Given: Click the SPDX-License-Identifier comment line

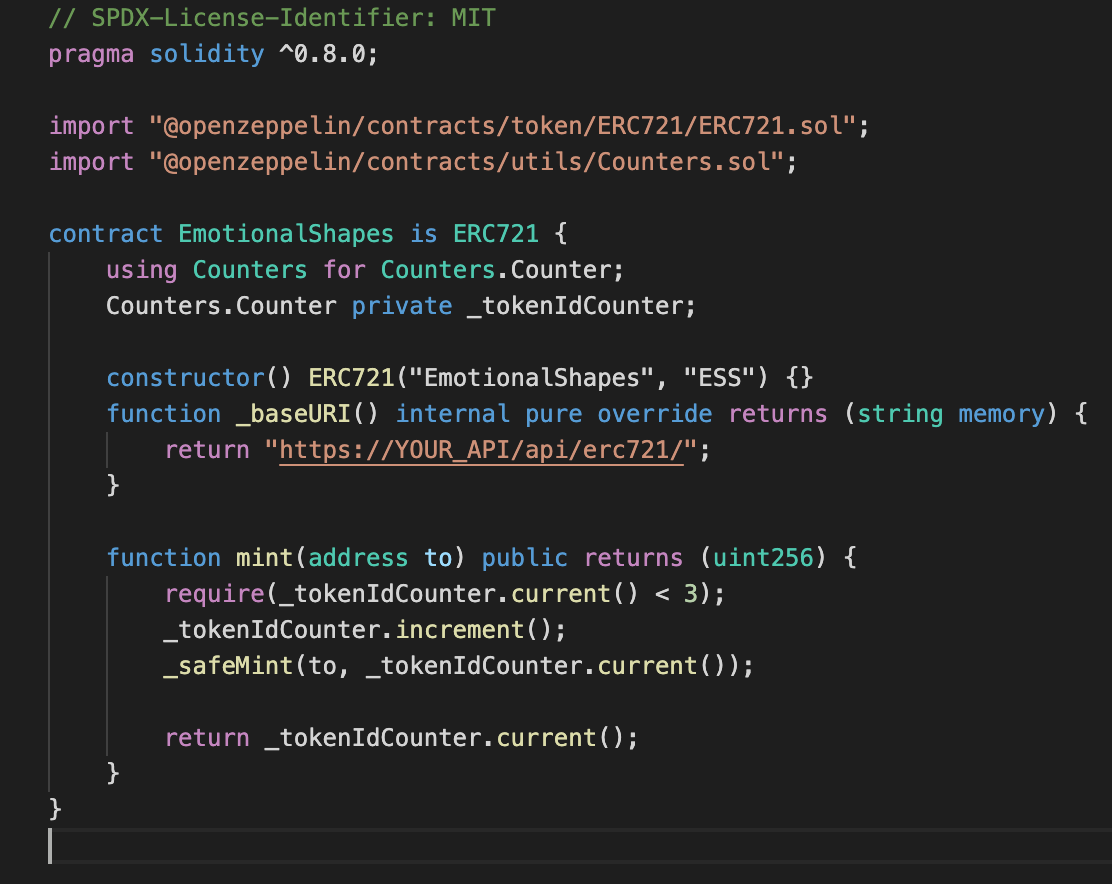Looking at the screenshot, I should pyautogui.click(x=272, y=17).
